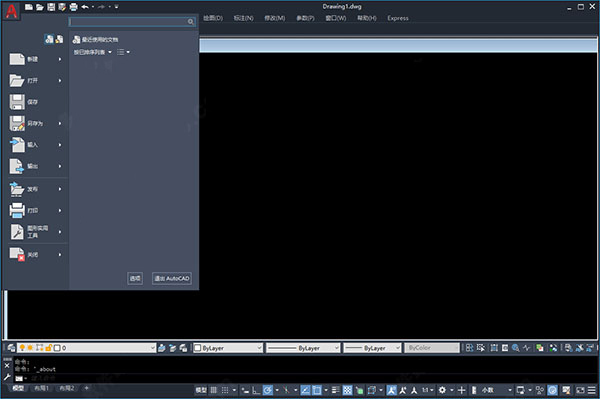Open the ByLayer color swatch dropdown

[228, 348]
